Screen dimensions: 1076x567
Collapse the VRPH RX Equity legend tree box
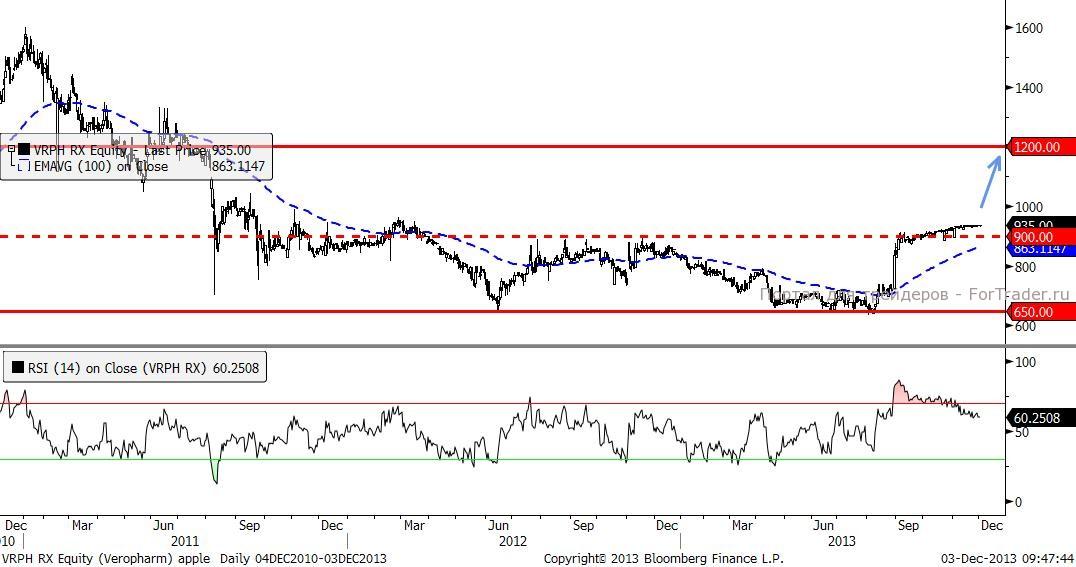coord(12,149)
